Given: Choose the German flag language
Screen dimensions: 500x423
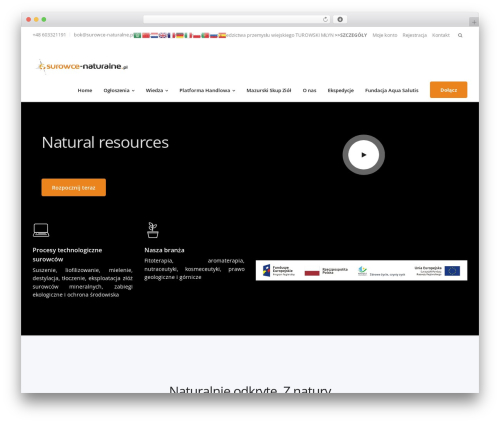Looking at the screenshot, I should click(x=180, y=35).
